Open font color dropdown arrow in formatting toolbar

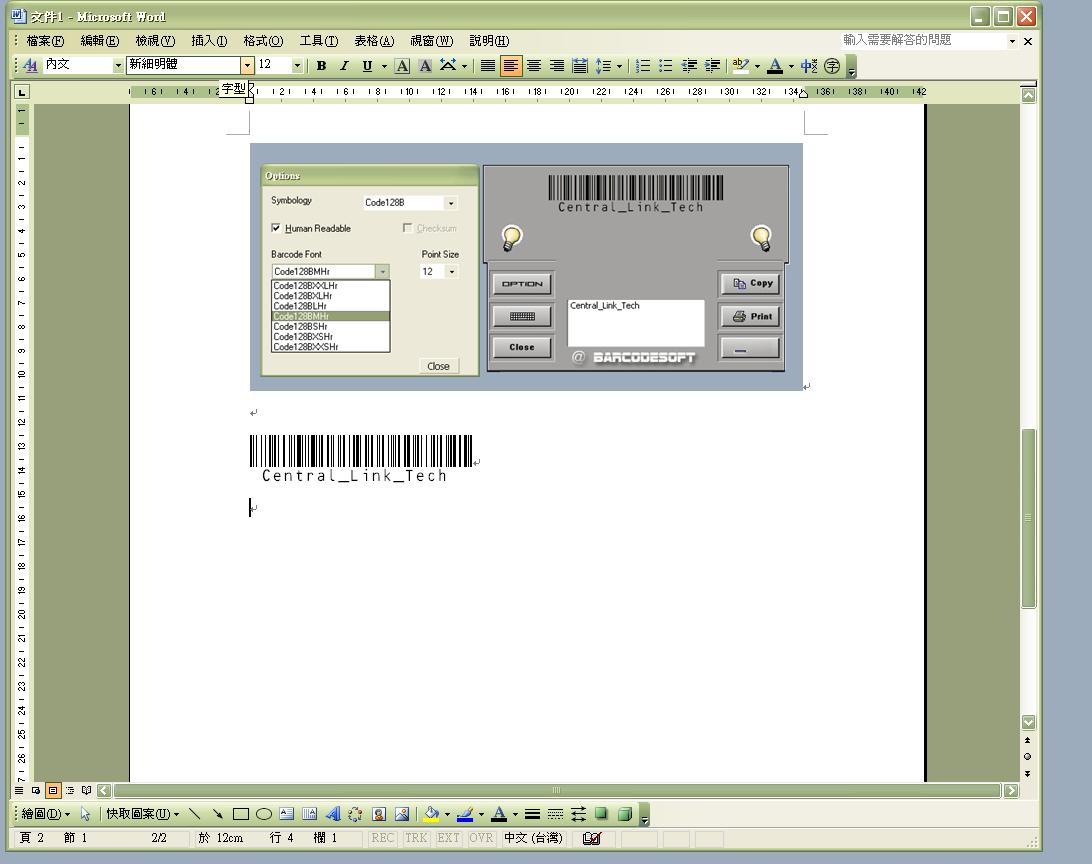tap(791, 66)
